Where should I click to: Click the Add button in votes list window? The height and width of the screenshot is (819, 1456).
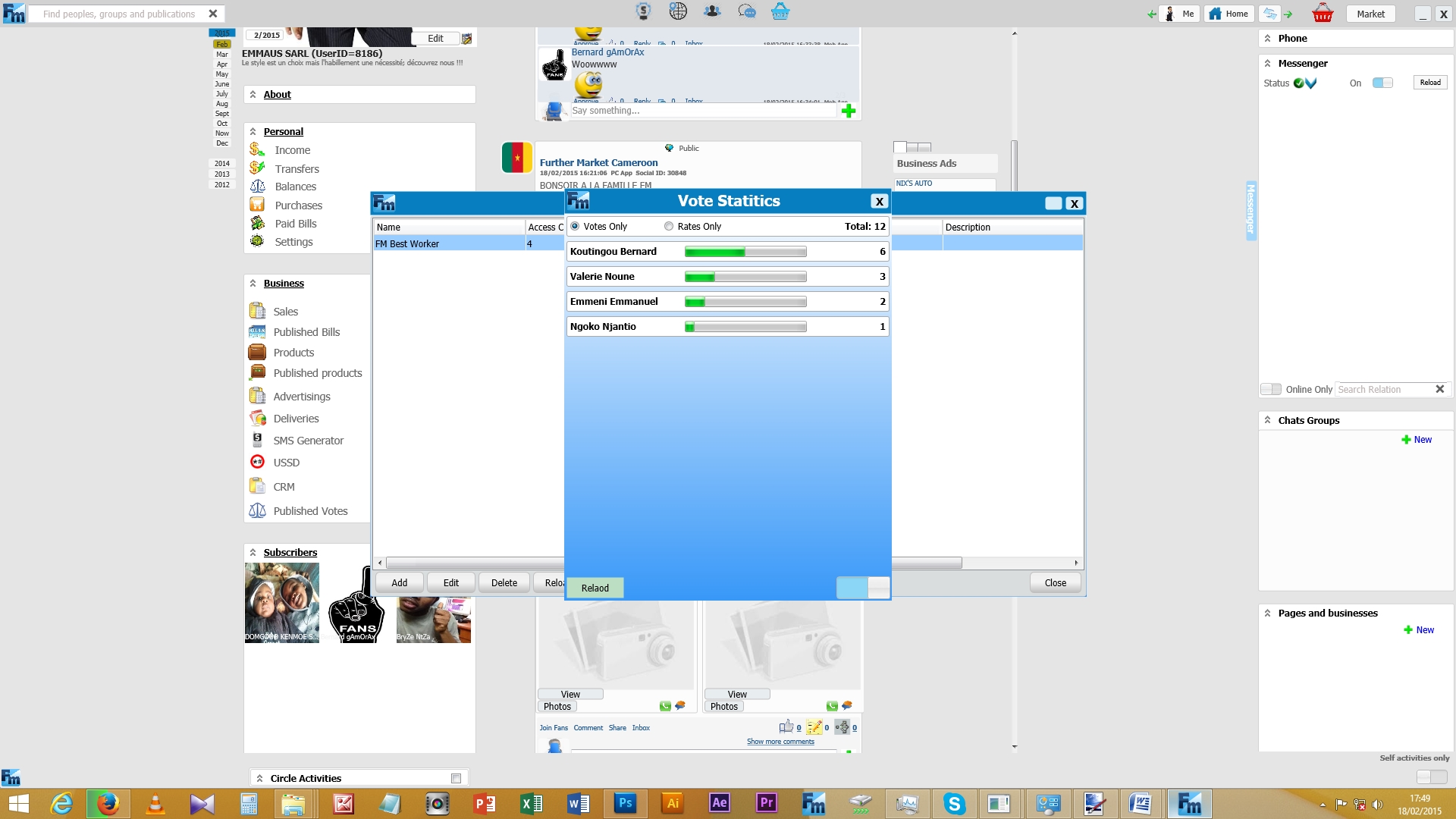click(400, 582)
